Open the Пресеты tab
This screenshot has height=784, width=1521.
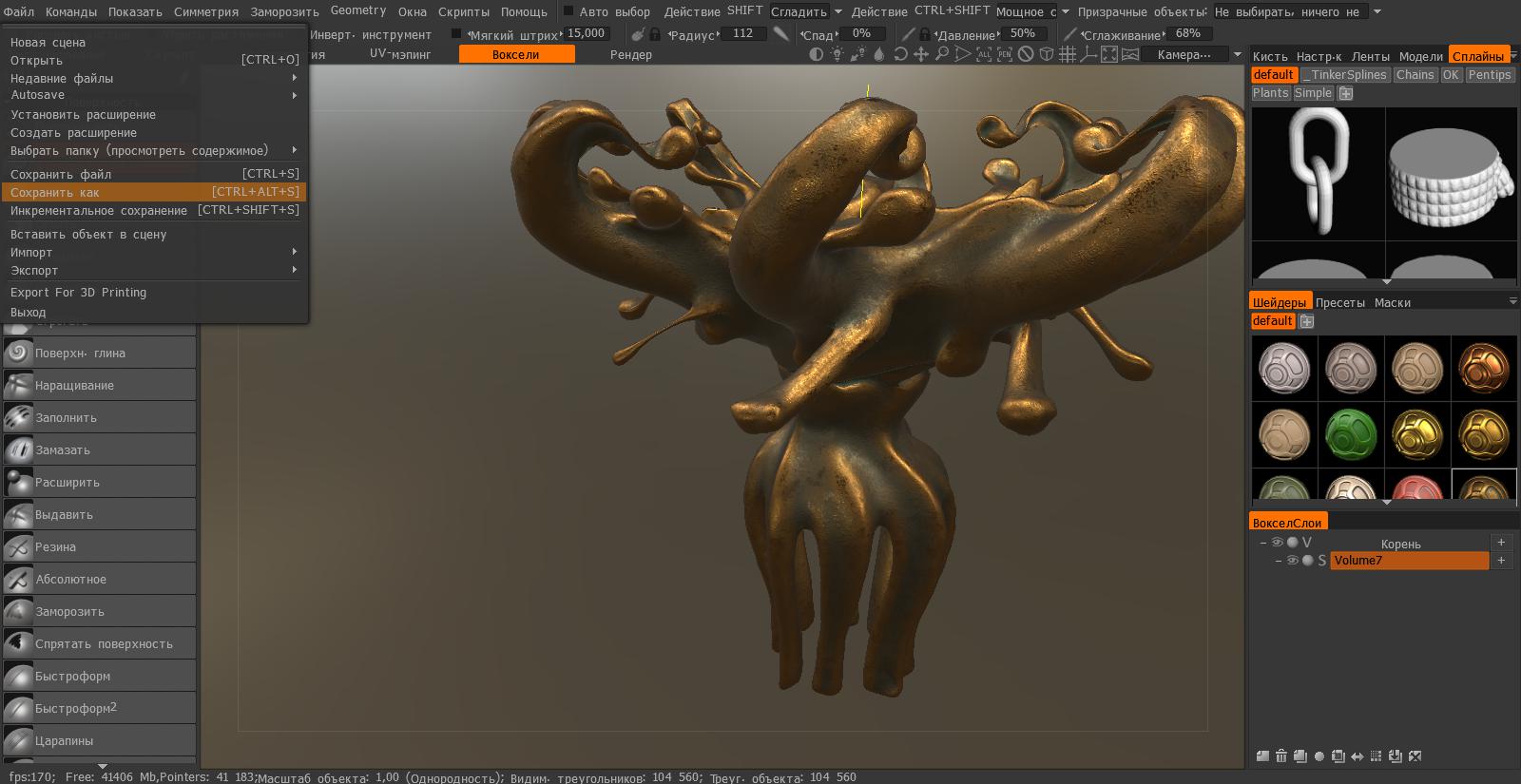pyautogui.click(x=1340, y=302)
